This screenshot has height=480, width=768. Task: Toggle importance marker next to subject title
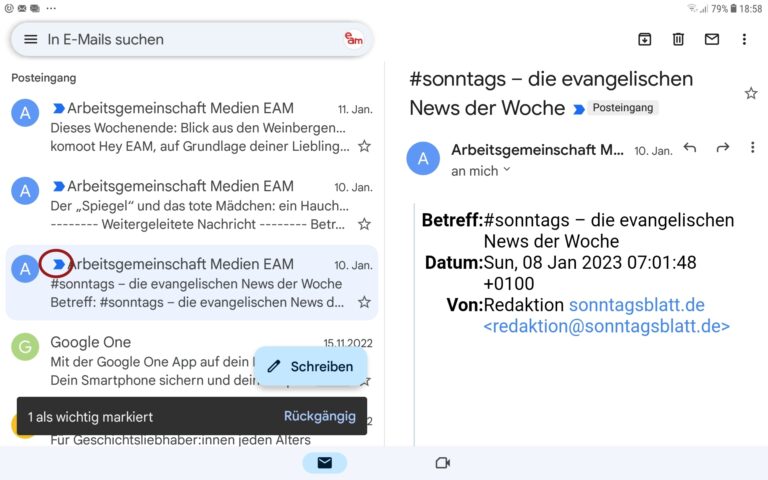click(x=579, y=109)
